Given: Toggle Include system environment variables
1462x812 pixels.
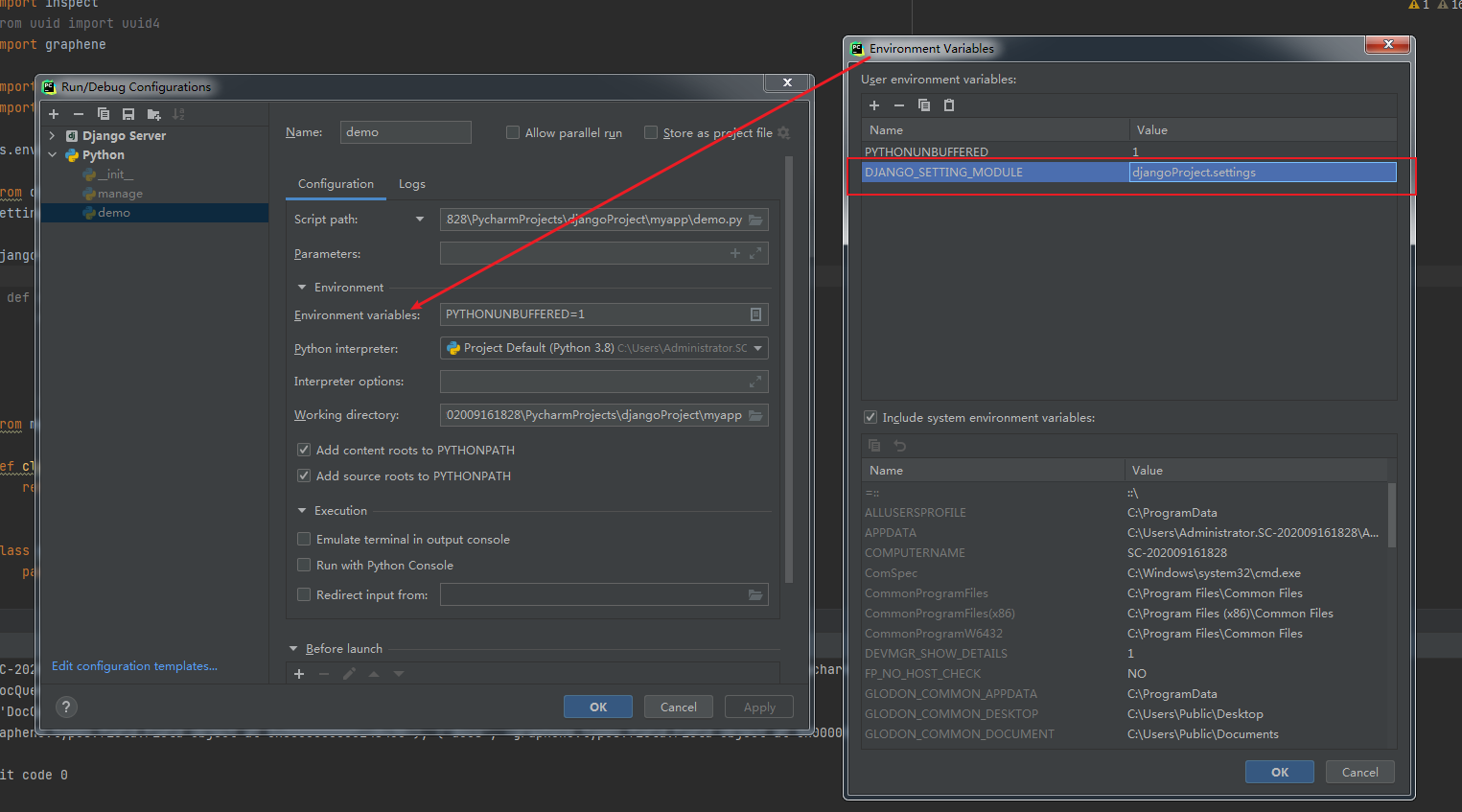Looking at the screenshot, I should pos(870,417).
